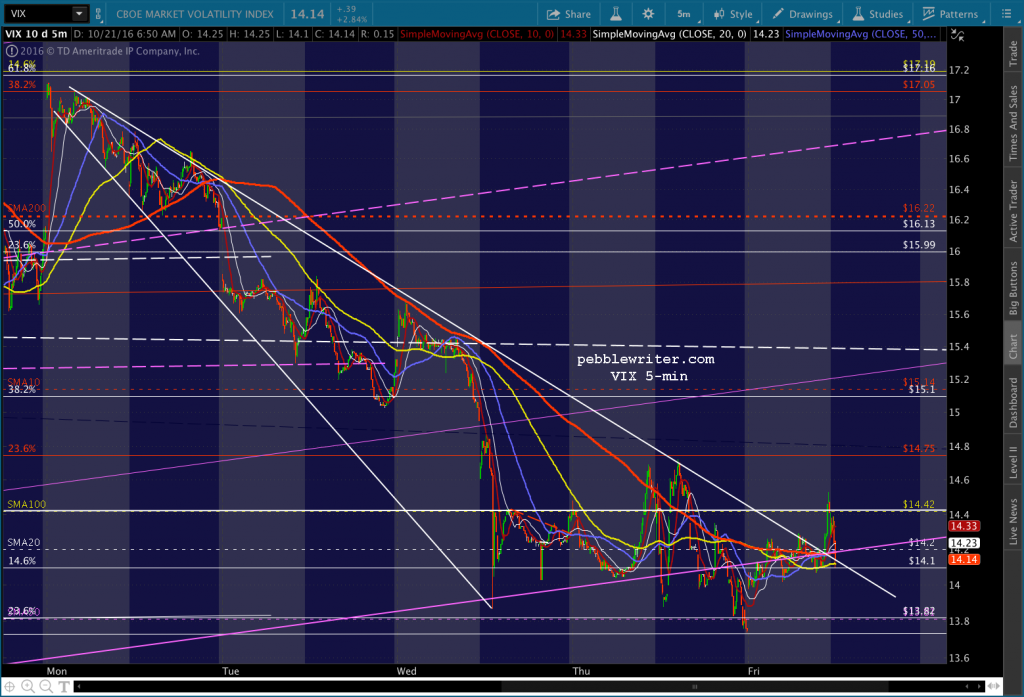This screenshot has height=697, width=1024.
Task: Click the $14.42 SMA100 level label
Action: 919,504
